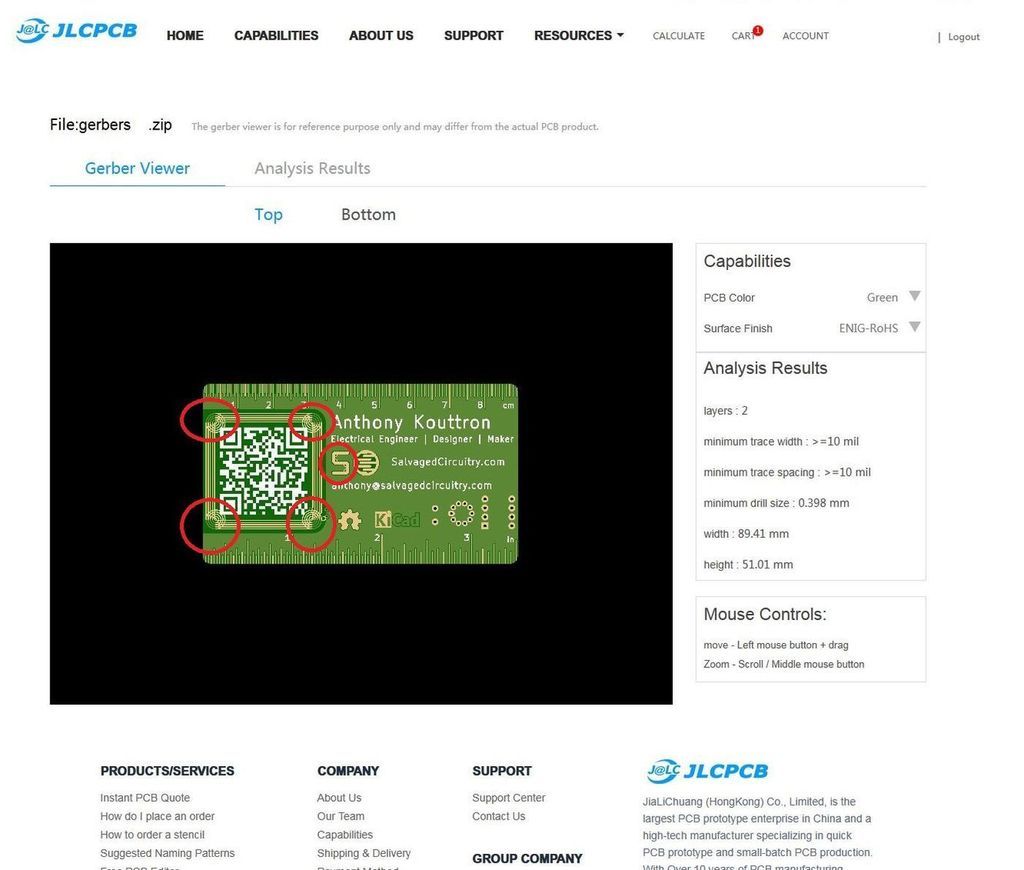
Task: Click the SC logo on PCB preview
Action: 353,463
